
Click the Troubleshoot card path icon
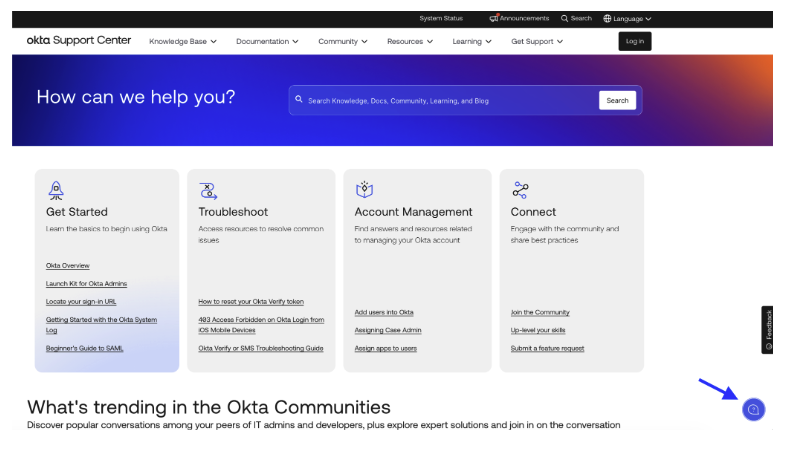208,191
